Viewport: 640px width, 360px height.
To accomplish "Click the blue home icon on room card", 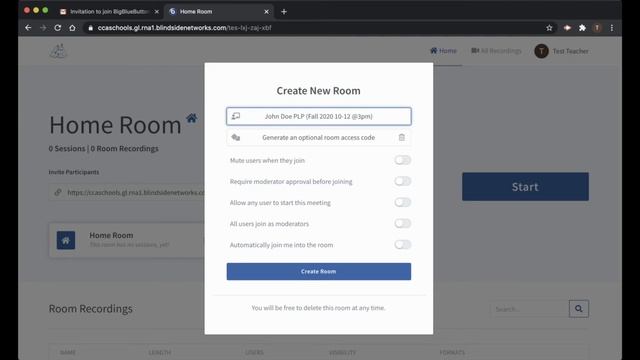I will pos(66,240).
